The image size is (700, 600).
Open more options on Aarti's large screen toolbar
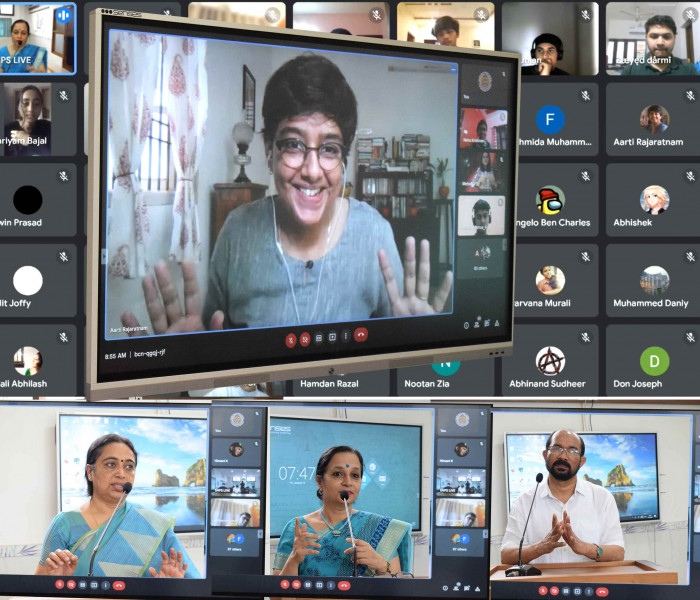pyautogui.click(x=346, y=335)
